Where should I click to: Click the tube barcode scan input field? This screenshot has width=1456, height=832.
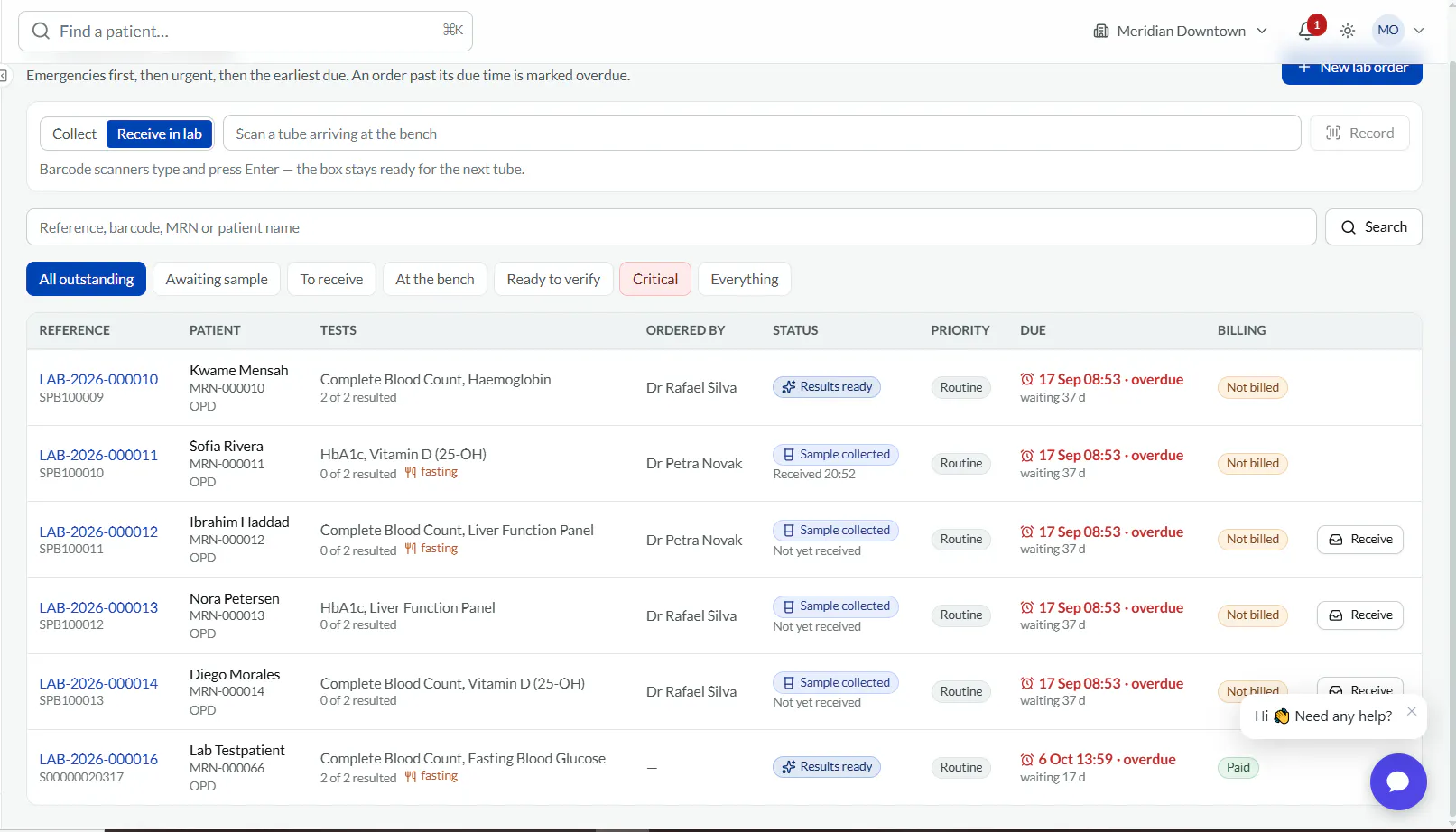tap(761, 134)
